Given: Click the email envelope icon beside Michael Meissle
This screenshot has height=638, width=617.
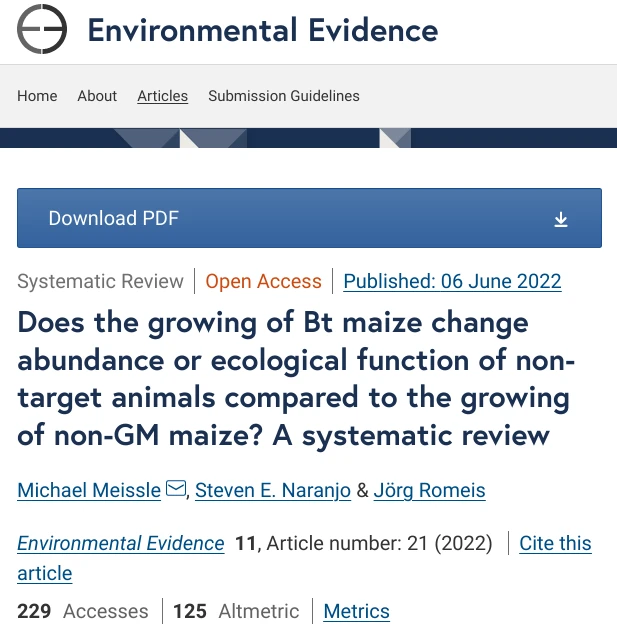Looking at the screenshot, I should tap(176, 489).
